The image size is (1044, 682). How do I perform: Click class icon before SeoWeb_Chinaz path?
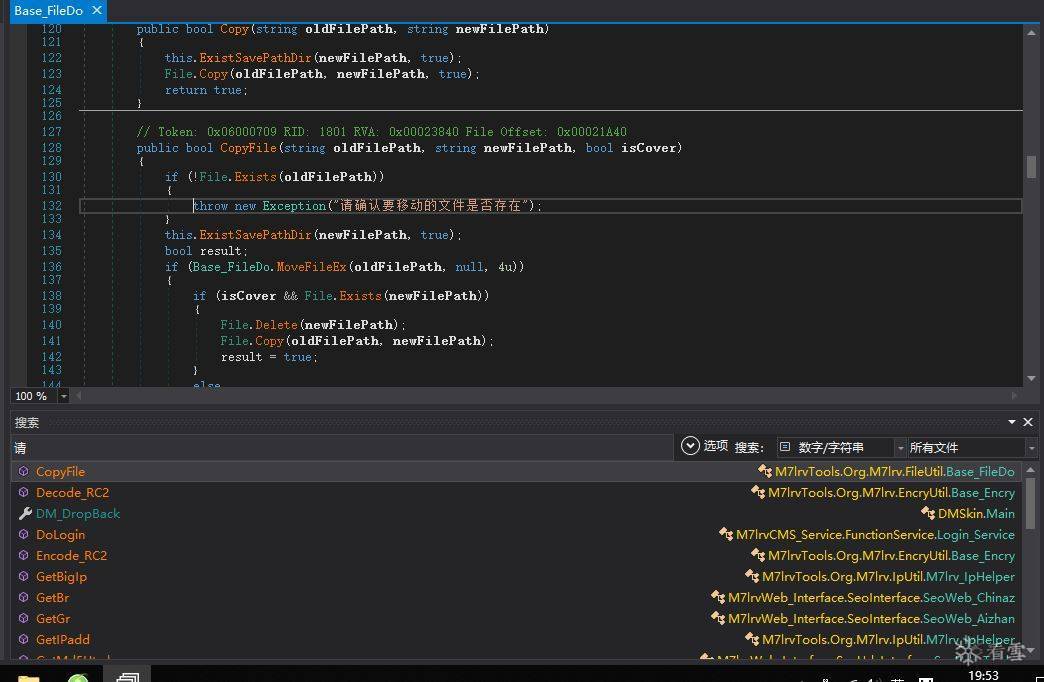[718, 597]
